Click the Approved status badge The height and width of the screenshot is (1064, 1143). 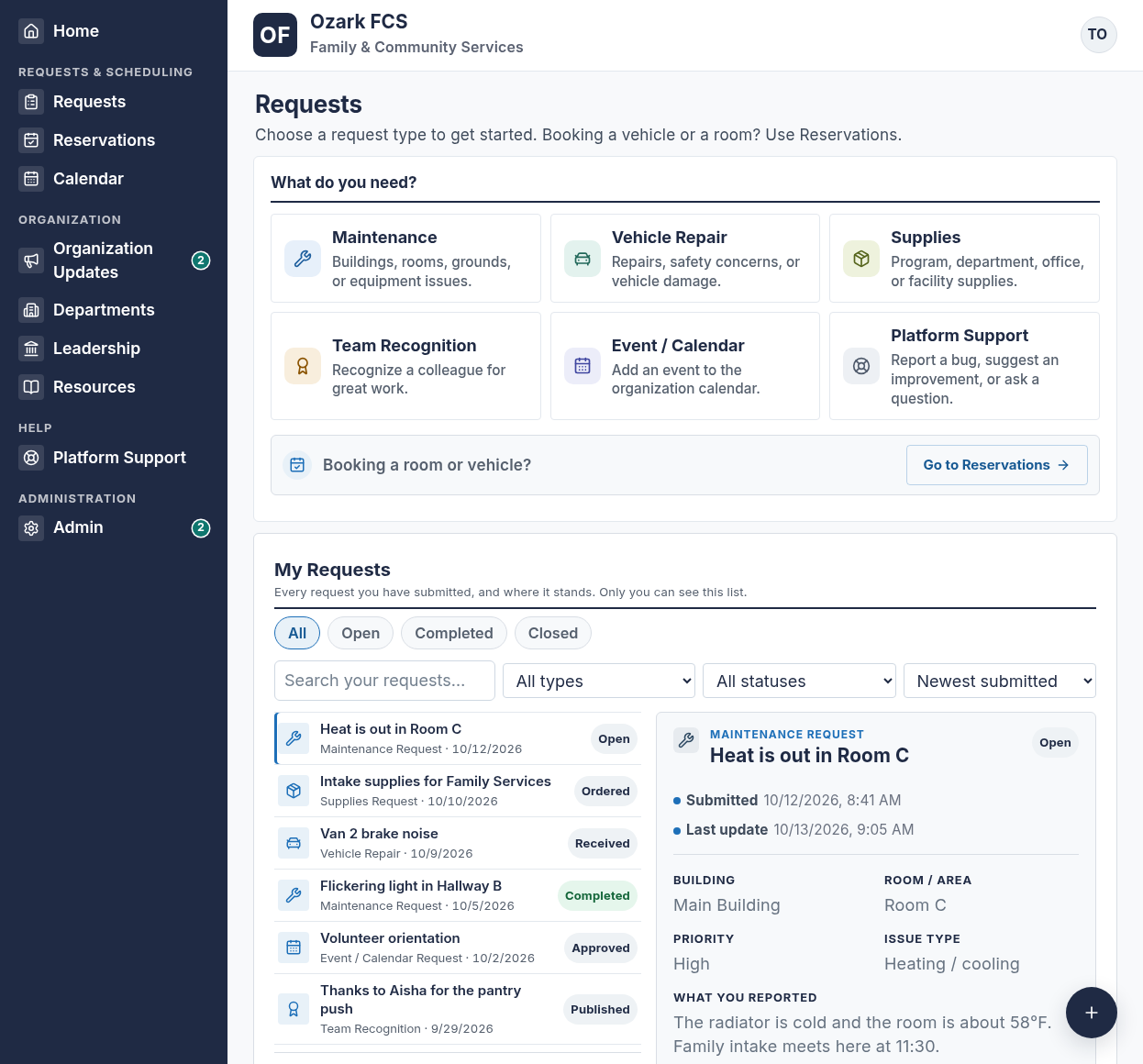[x=601, y=948]
